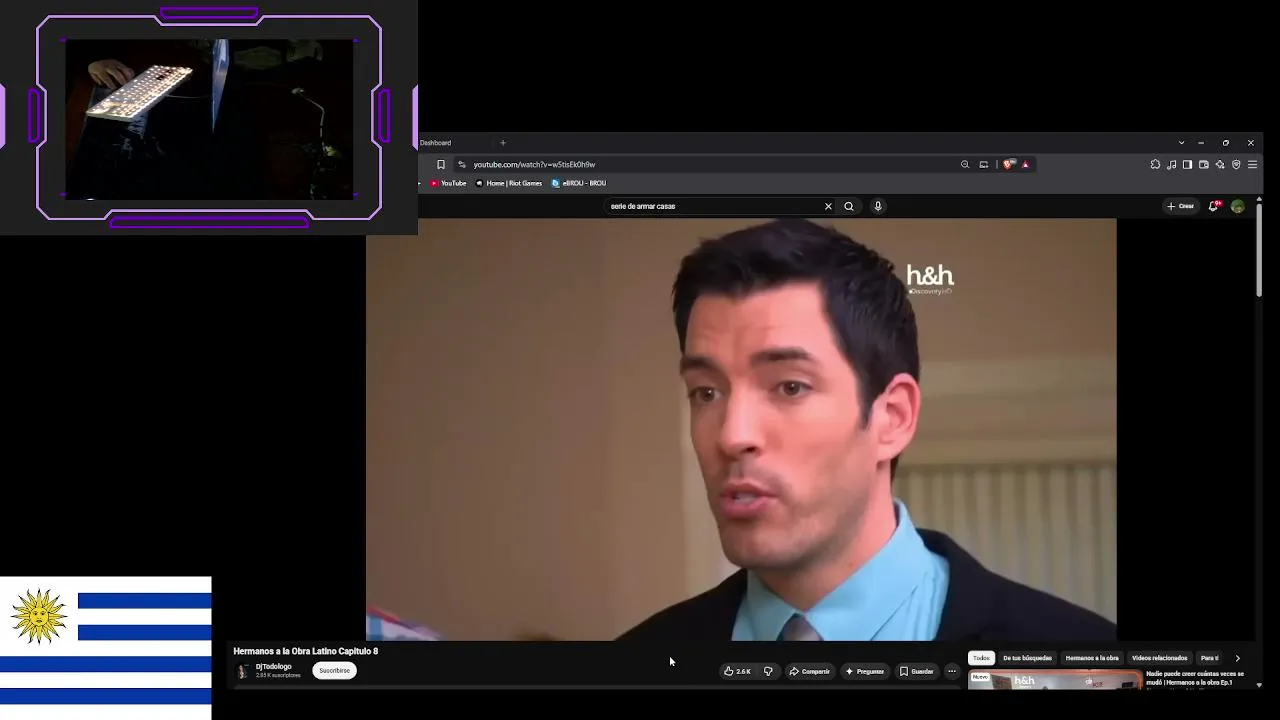The width and height of the screenshot is (1280, 720).
Task: Open the YouTube bookmark in bookmarks bar
Action: point(448,183)
